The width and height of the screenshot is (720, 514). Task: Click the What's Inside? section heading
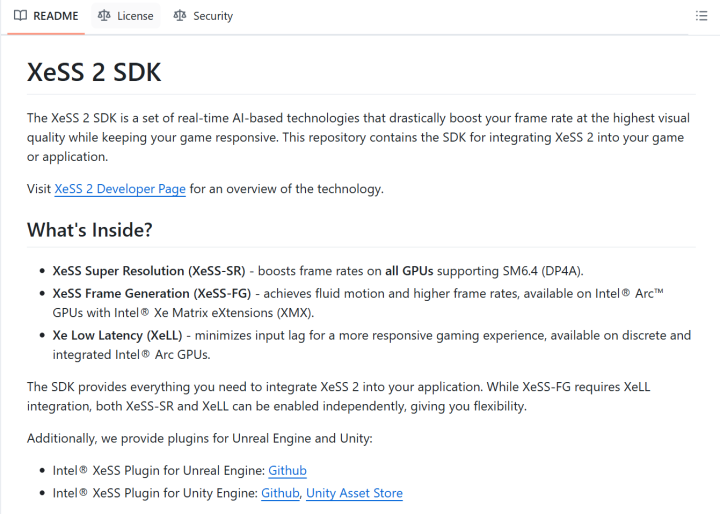(90, 230)
